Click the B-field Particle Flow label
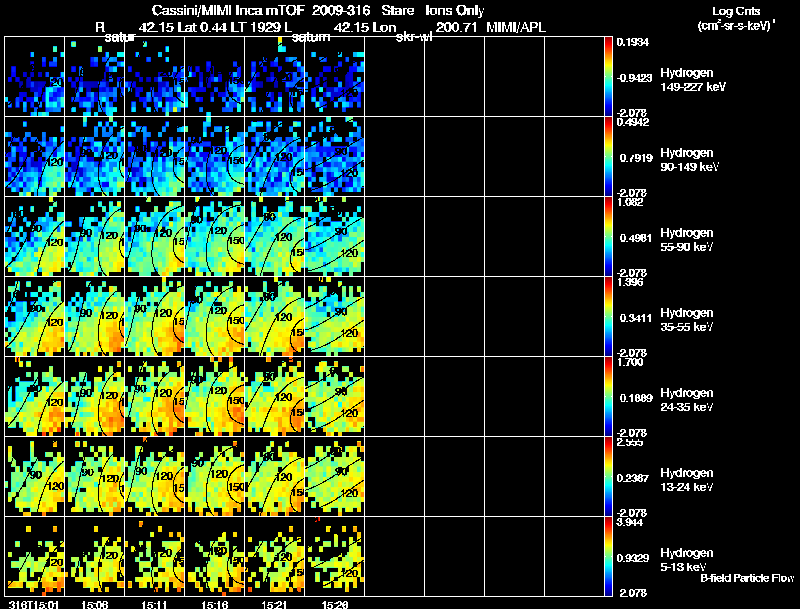Image resolution: width=800 pixels, height=609 pixels. pos(747,578)
